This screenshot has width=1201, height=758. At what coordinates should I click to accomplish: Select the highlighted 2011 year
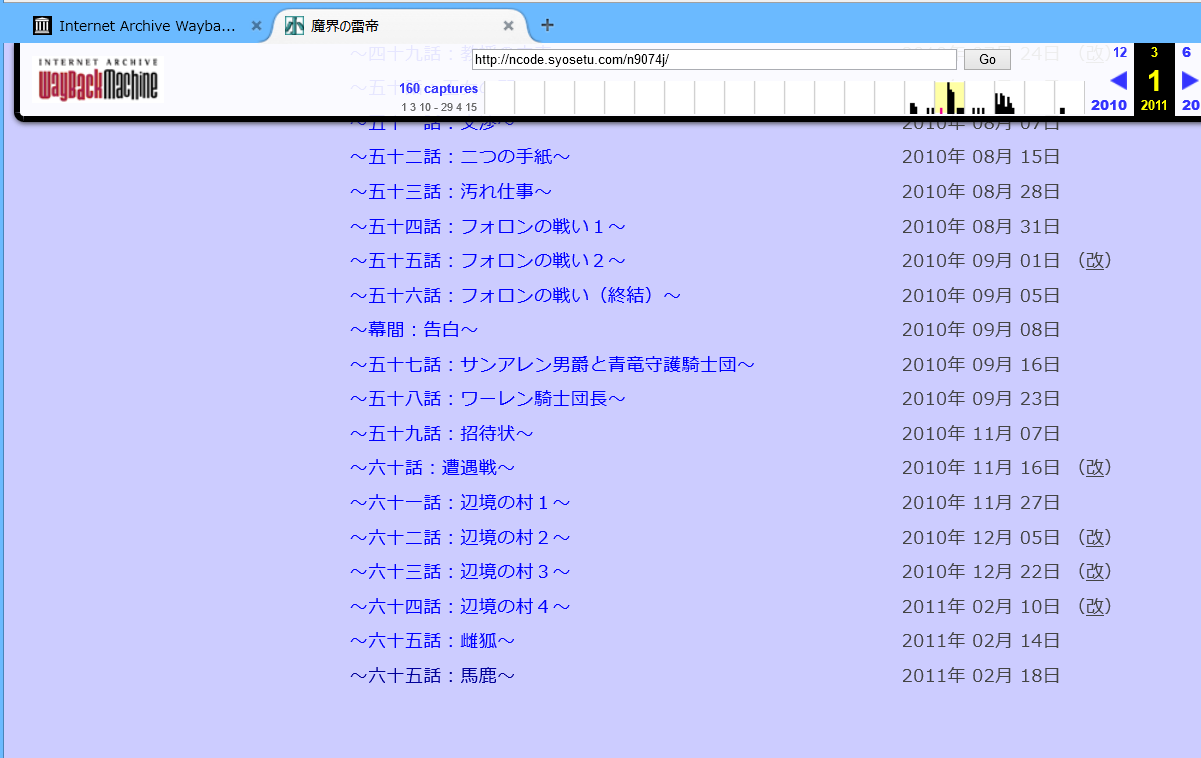[x=1154, y=105]
